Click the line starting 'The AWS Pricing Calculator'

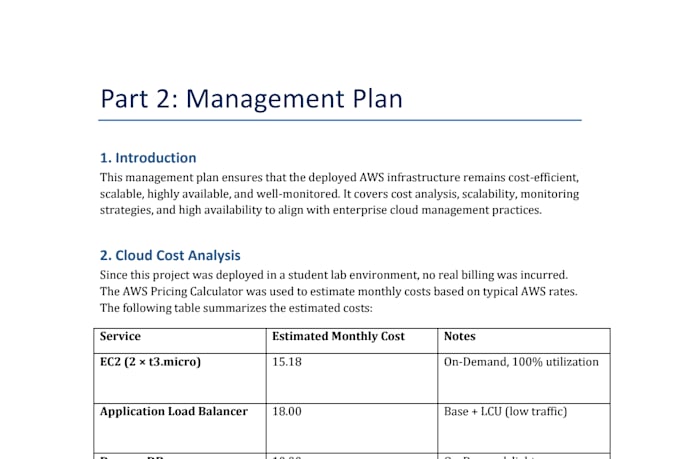[339, 292]
